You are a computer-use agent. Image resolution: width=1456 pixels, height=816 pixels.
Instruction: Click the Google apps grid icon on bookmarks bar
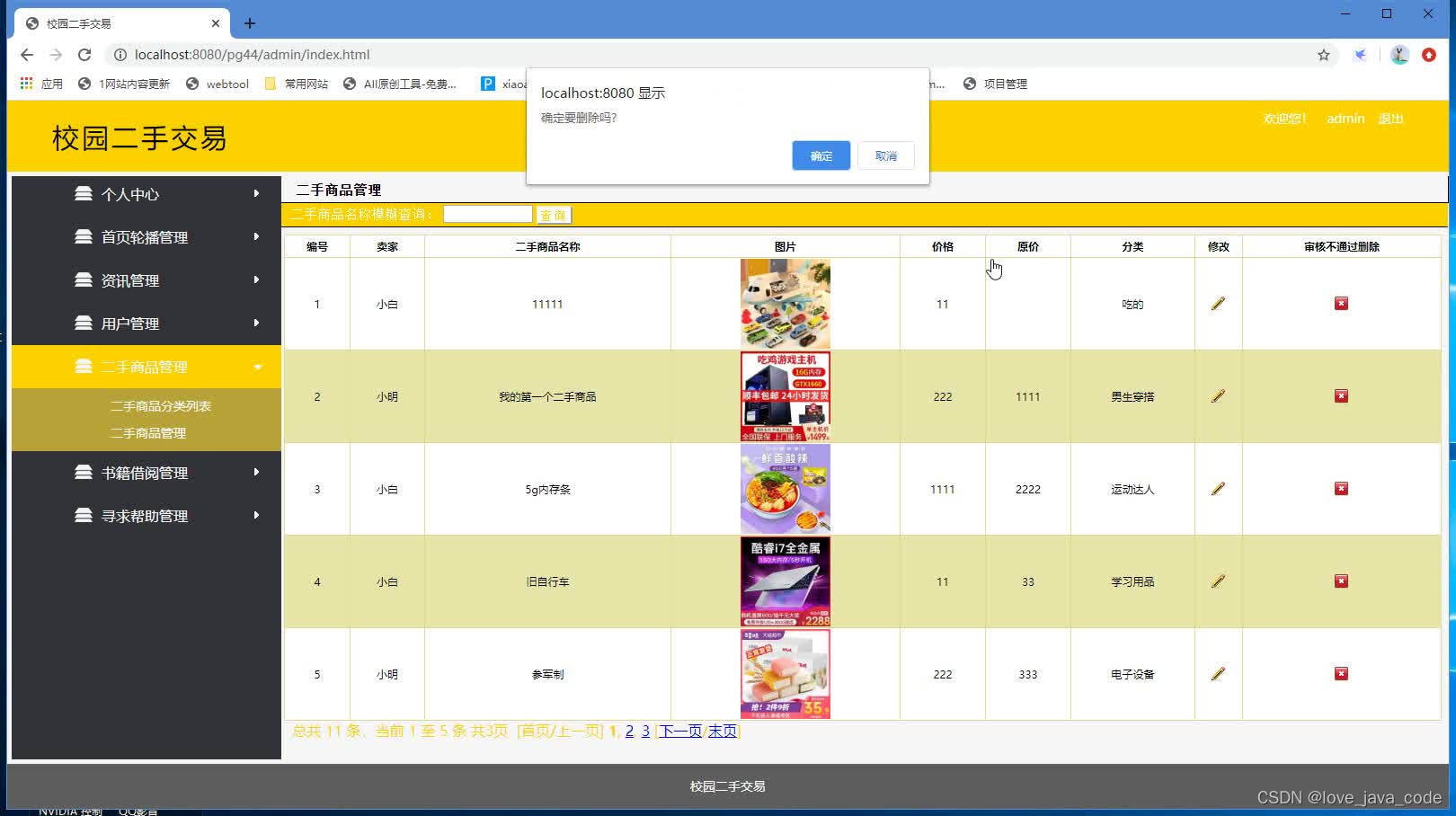[x=24, y=84]
